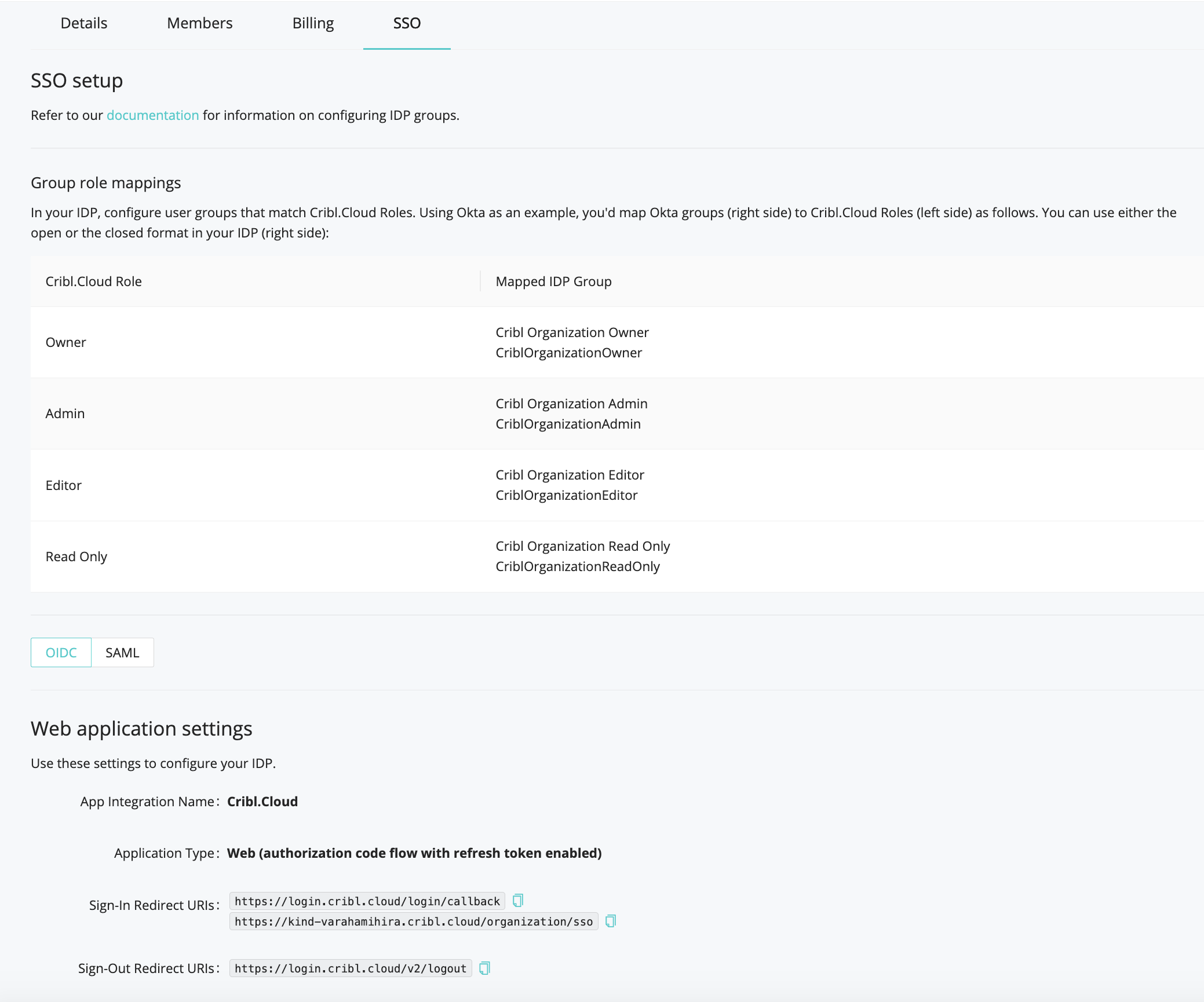Click the SSO setup heading
The image size is (1204, 1002).
click(76, 80)
